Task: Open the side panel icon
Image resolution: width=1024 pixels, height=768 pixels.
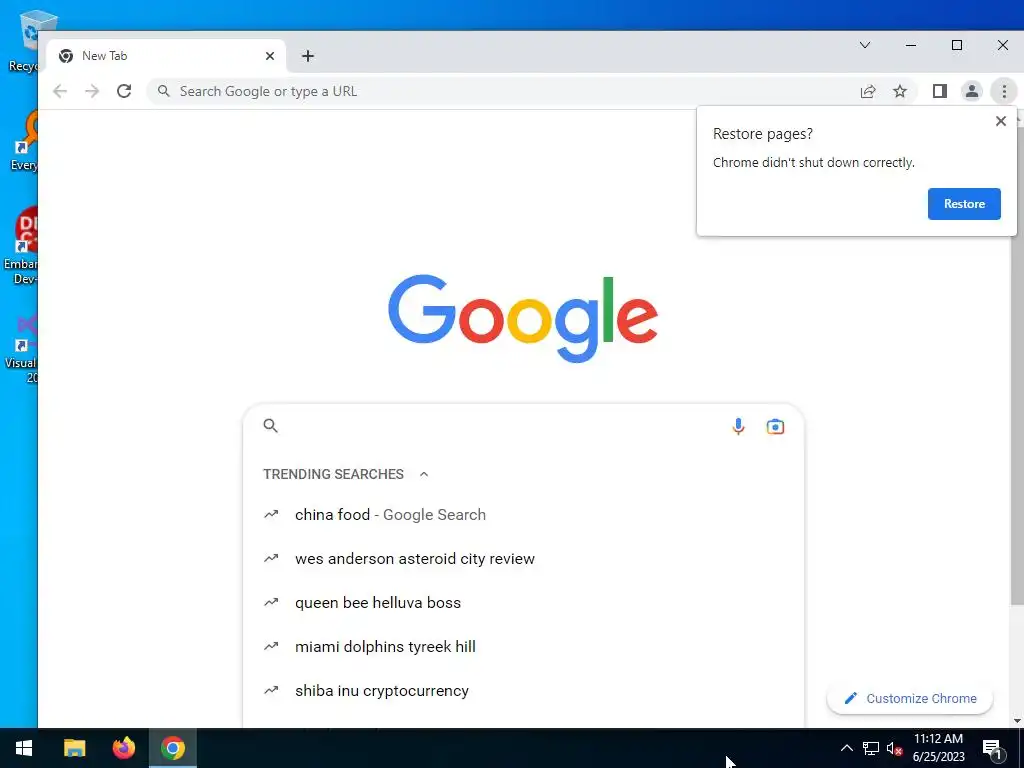Action: [x=940, y=91]
